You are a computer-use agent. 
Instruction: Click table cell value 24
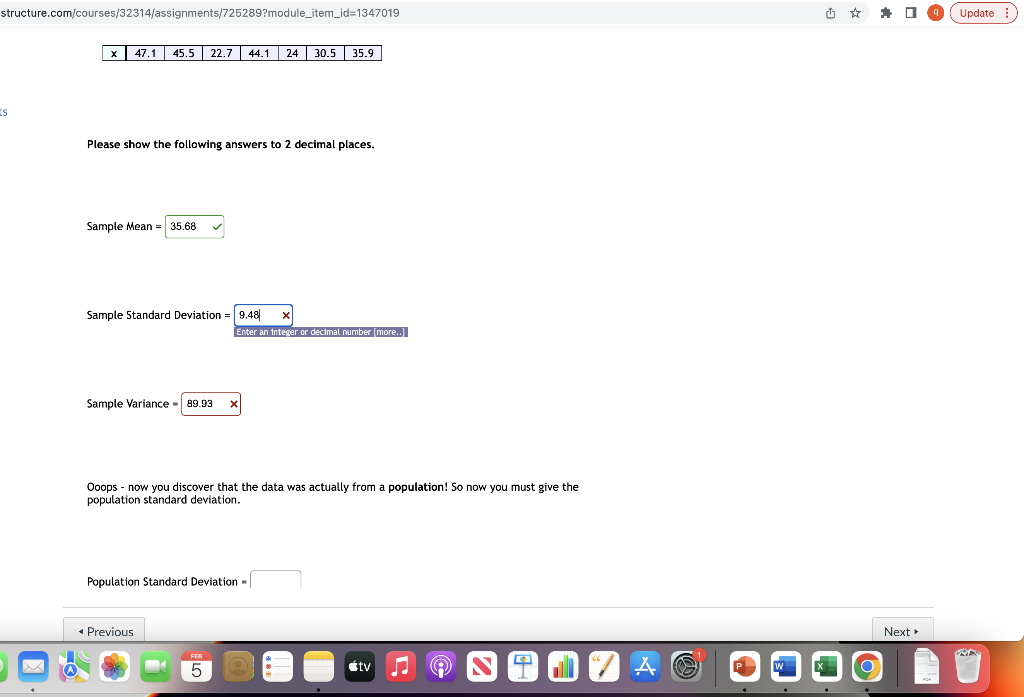coord(293,54)
